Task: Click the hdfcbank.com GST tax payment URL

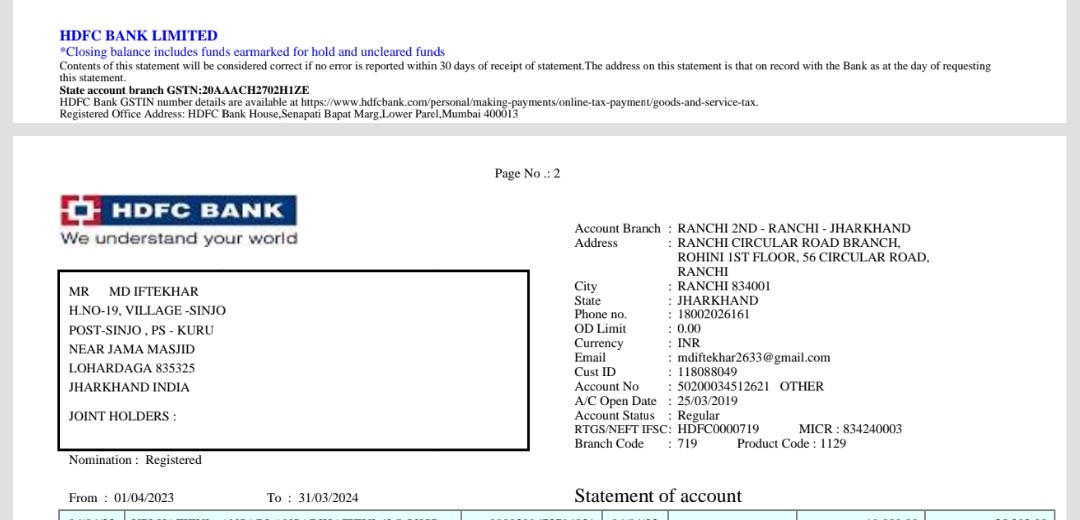Action: (530, 103)
